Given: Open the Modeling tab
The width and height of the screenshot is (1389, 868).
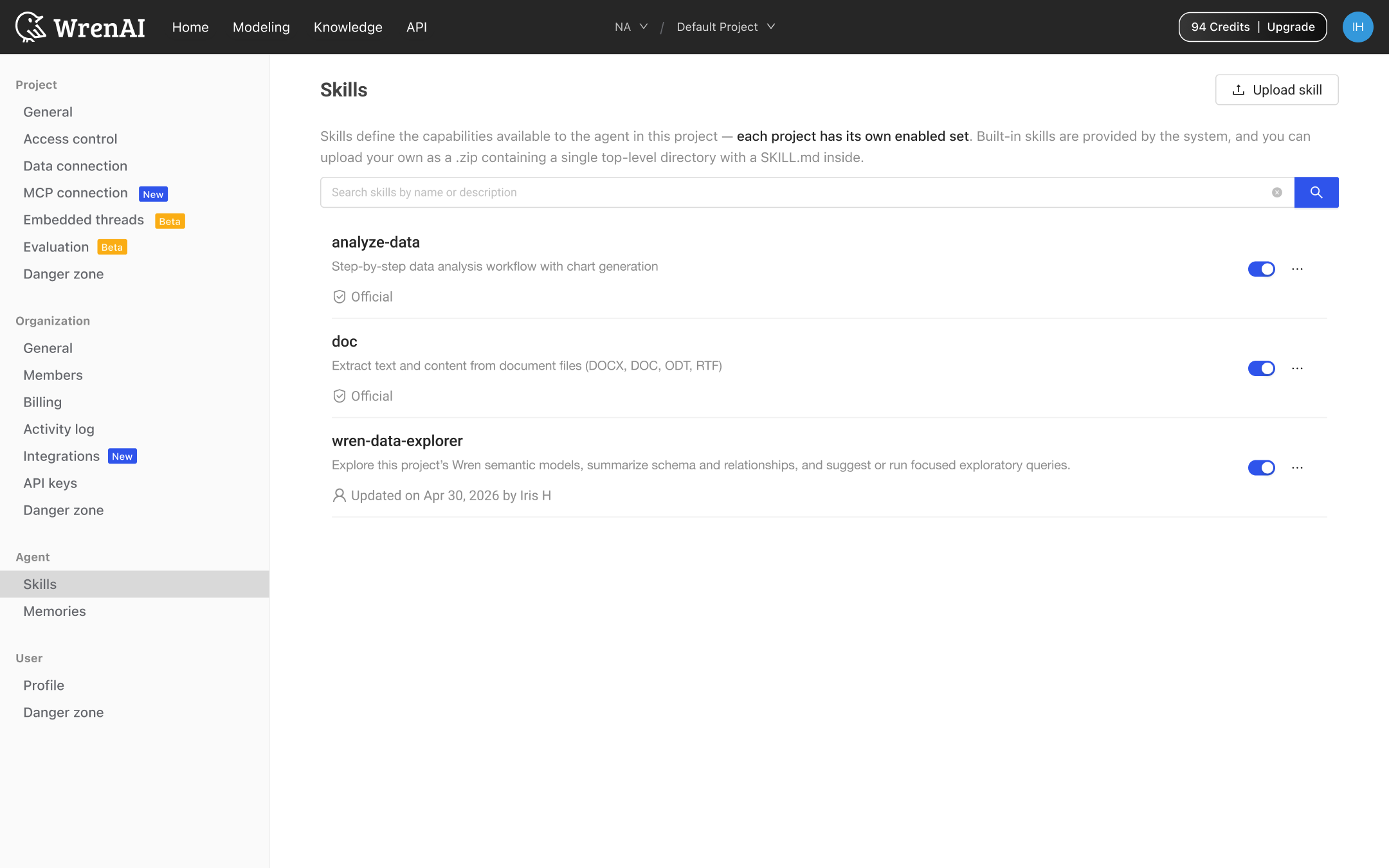Looking at the screenshot, I should click(x=261, y=27).
